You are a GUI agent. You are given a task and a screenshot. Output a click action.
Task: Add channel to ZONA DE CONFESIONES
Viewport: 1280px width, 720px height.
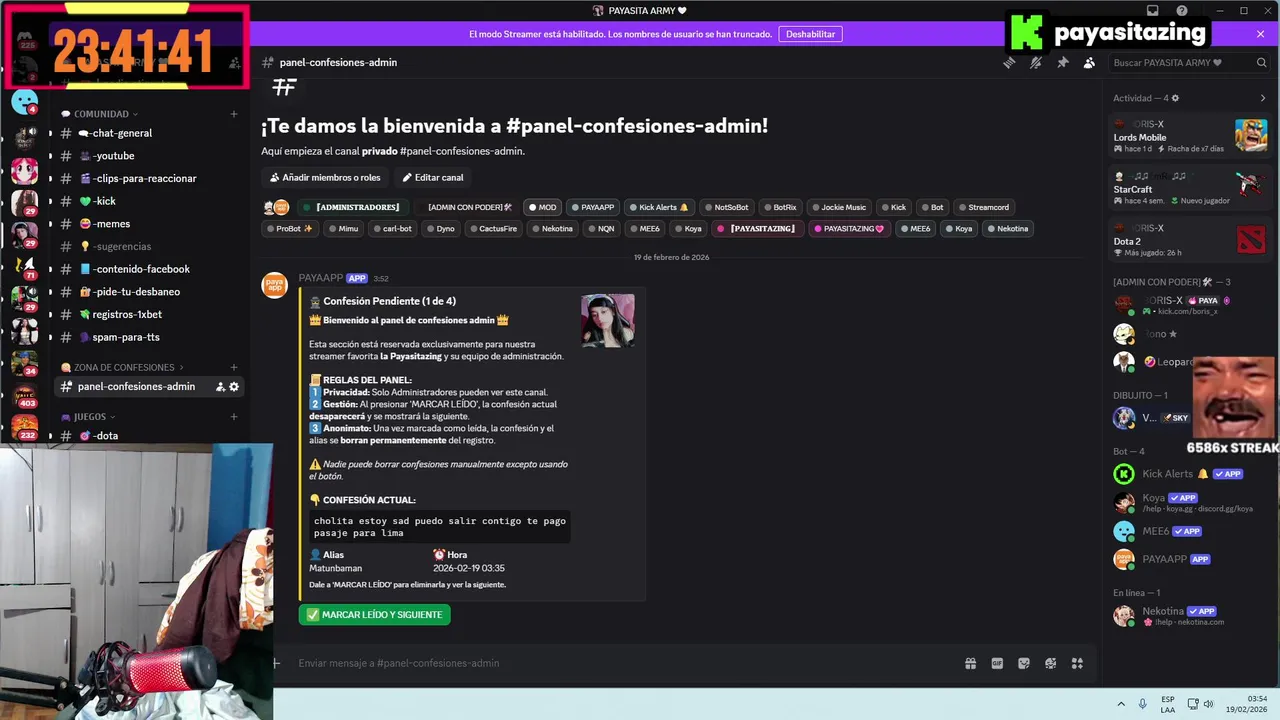tap(234, 367)
